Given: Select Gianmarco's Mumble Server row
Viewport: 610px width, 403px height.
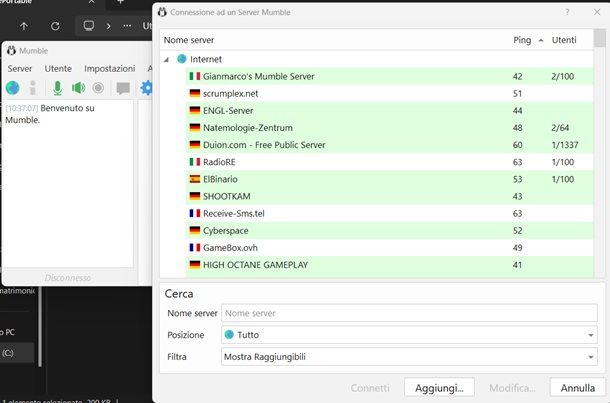Looking at the screenshot, I should [389, 76].
